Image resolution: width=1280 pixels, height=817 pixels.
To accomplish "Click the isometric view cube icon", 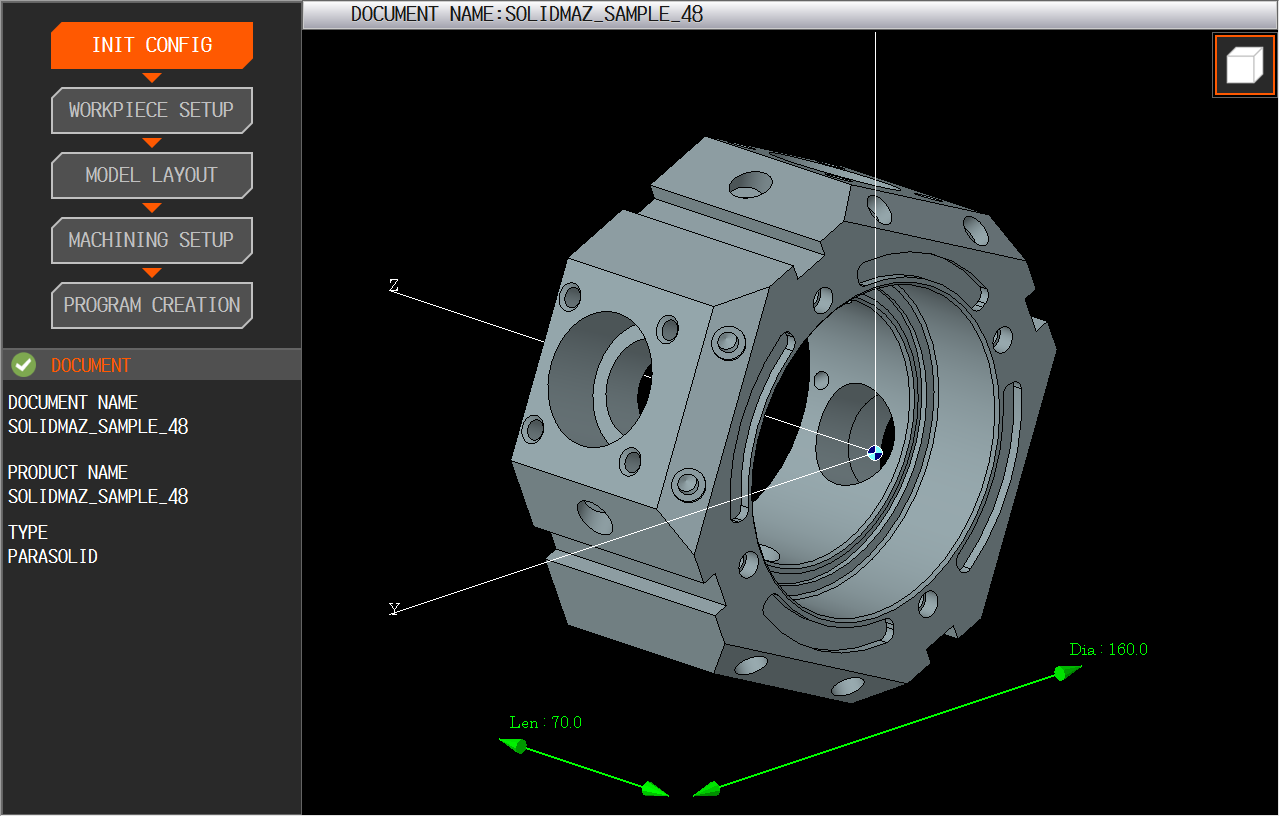I will pos(1244,66).
